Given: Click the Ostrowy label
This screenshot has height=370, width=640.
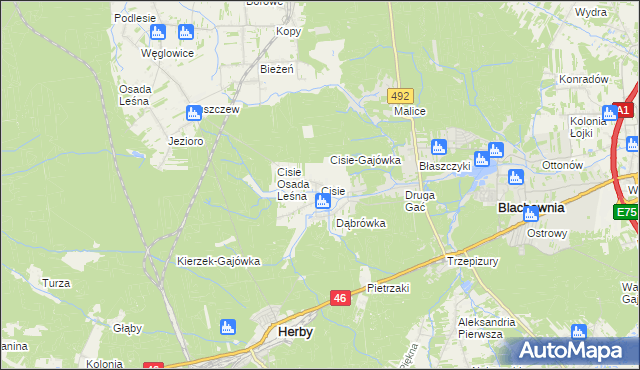Looking at the screenshot, I should tap(547, 233).
